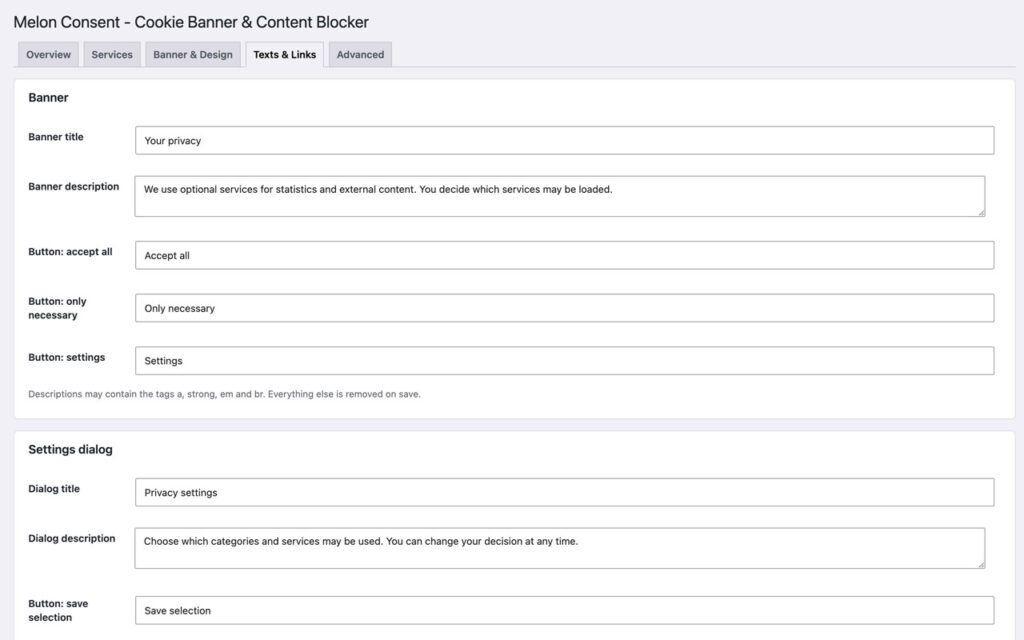Edit the Banner description textarea
This screenshot has height=640, width=1024.
tap(560, 196)
